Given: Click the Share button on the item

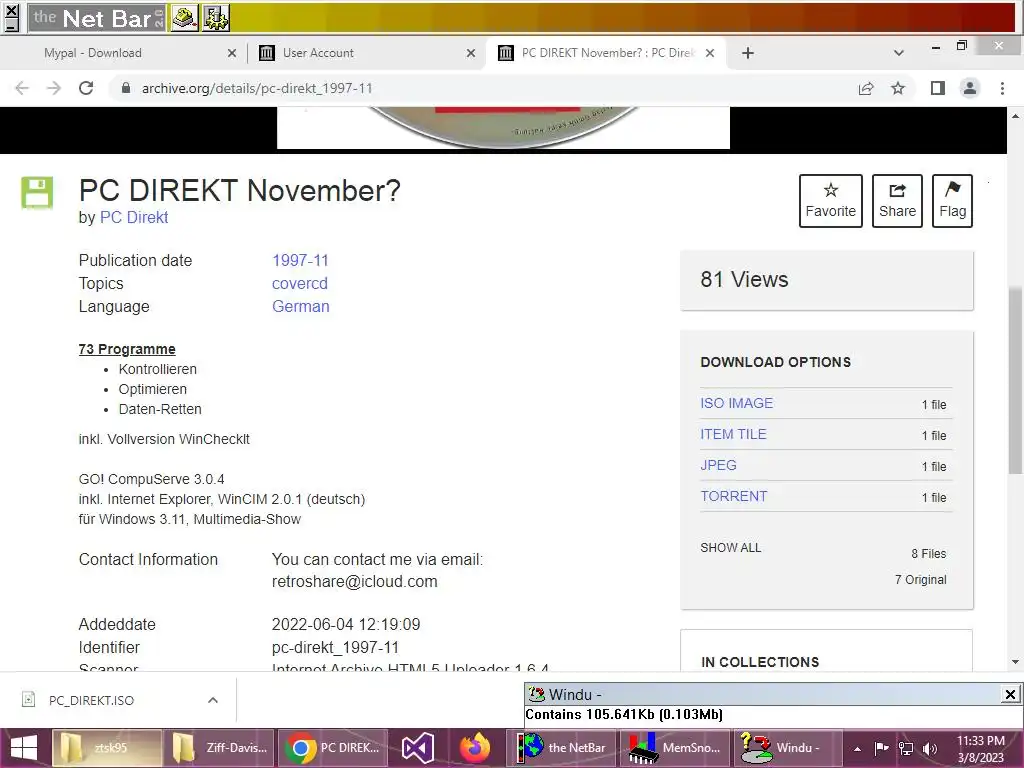Looking at the screenshot, I should tap(897, 200).
